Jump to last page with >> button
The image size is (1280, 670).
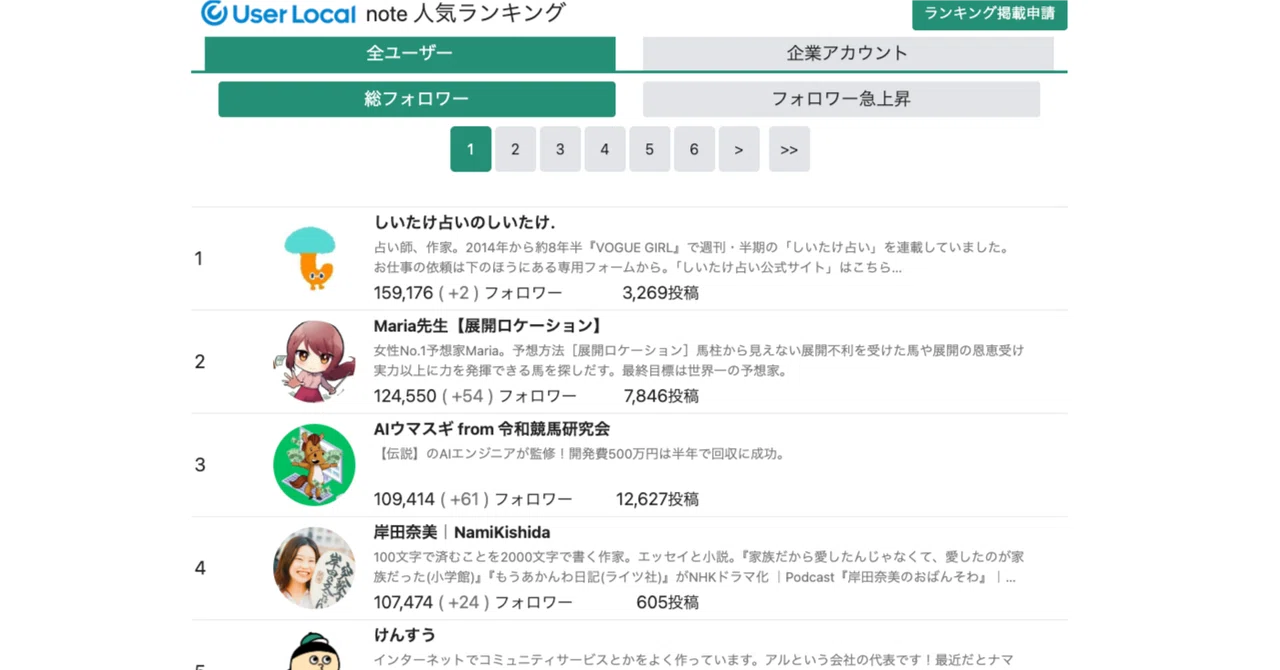789,149
